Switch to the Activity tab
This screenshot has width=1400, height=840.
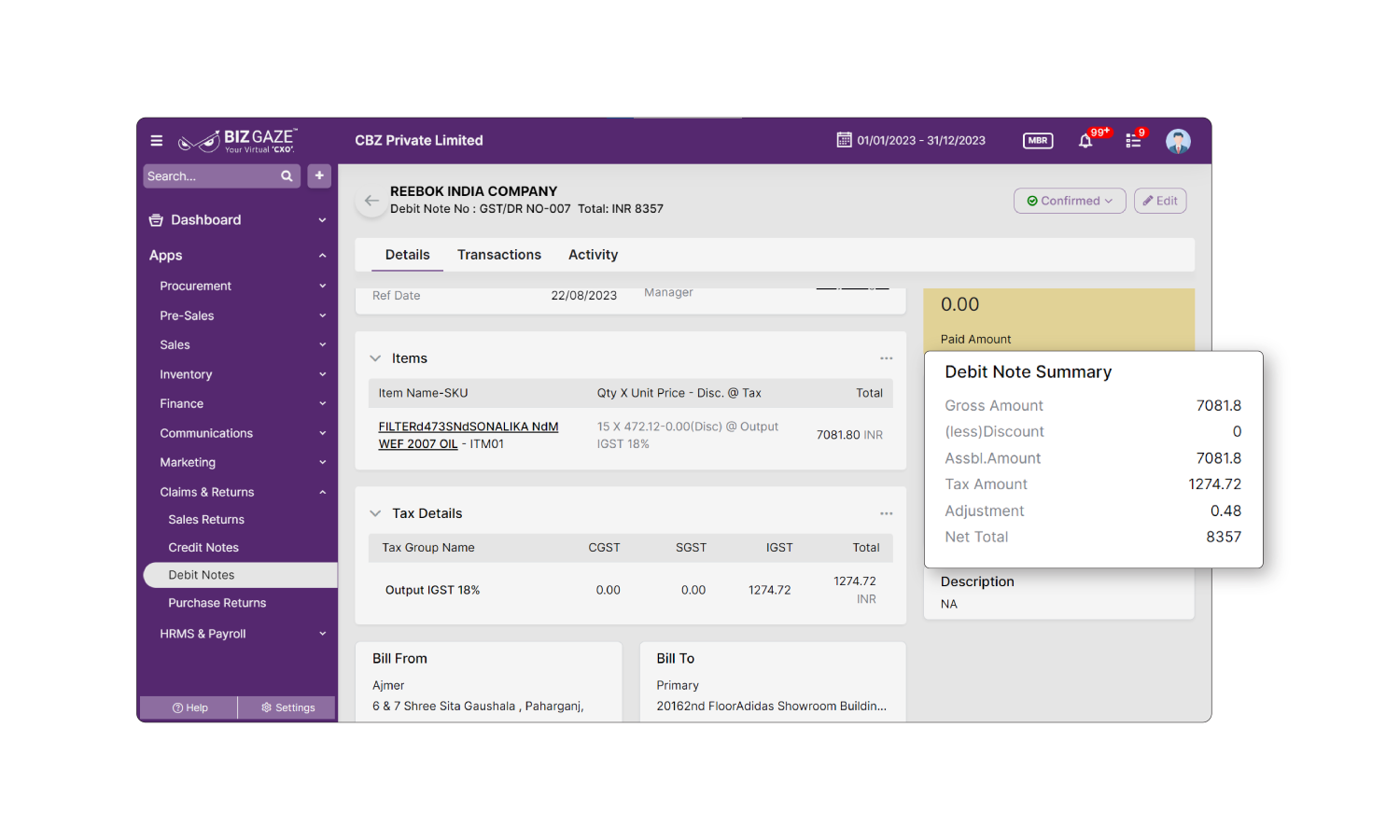coord(593,255)
